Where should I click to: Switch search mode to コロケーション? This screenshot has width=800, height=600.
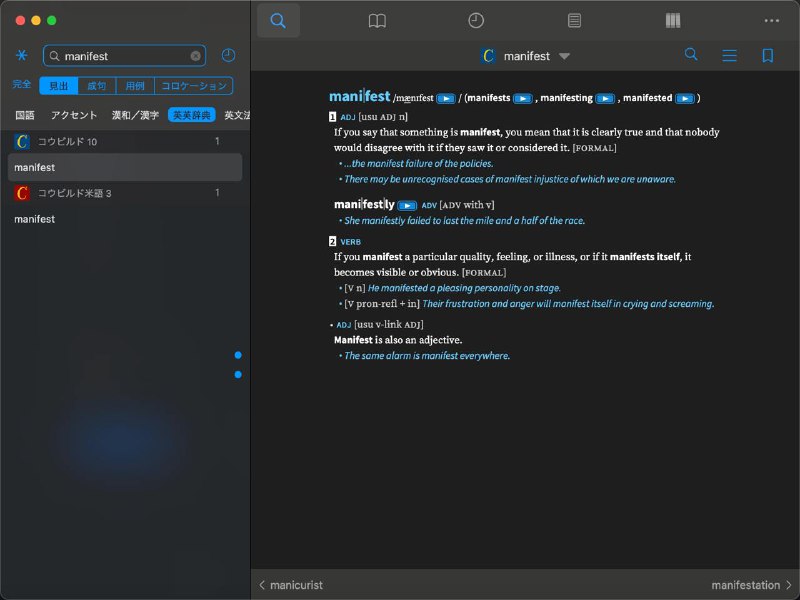tap(194, 86)
